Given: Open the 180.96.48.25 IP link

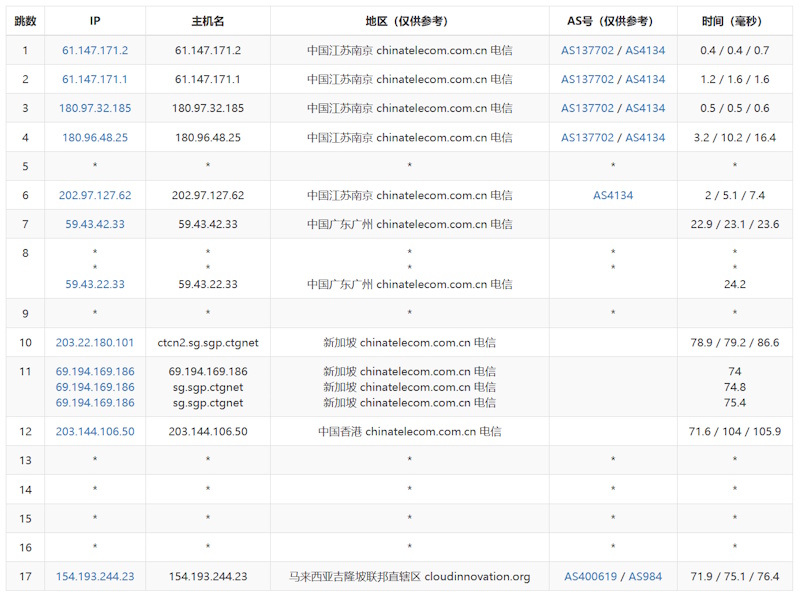Looking at the screenshot, I should click(95, 137).
